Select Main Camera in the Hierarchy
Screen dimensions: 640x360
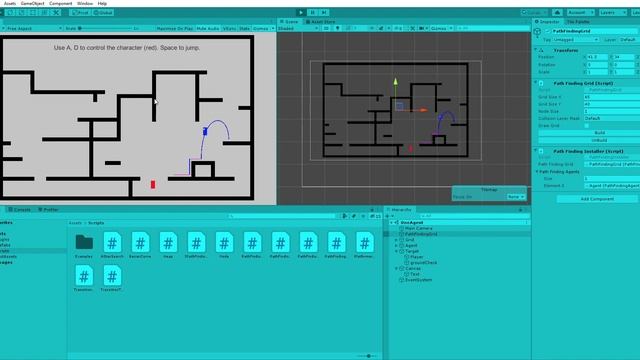418,228
